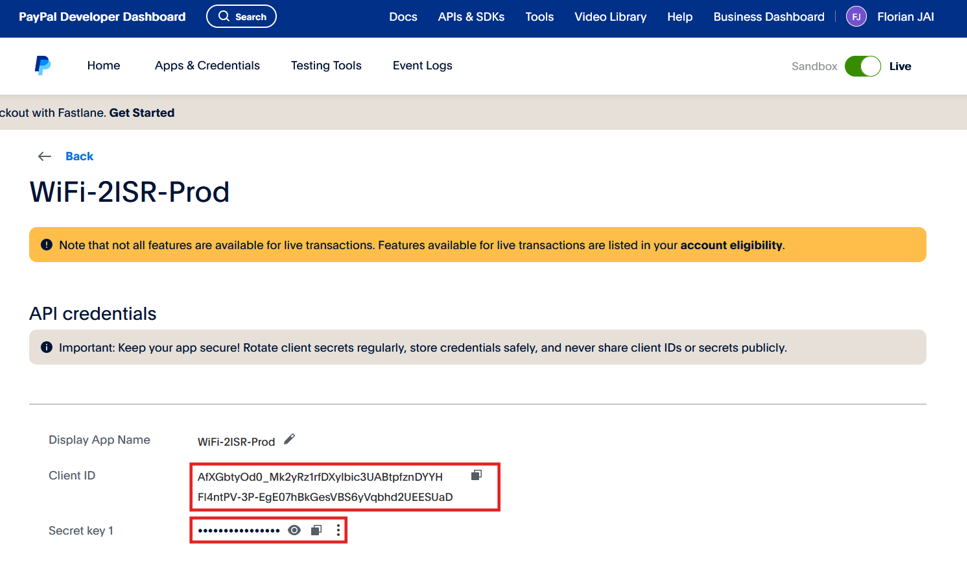Viewport: 967px width, 574px height.
Task: Open the Event Logs tab
Action: pyautogui.click(x=422, y=66)
